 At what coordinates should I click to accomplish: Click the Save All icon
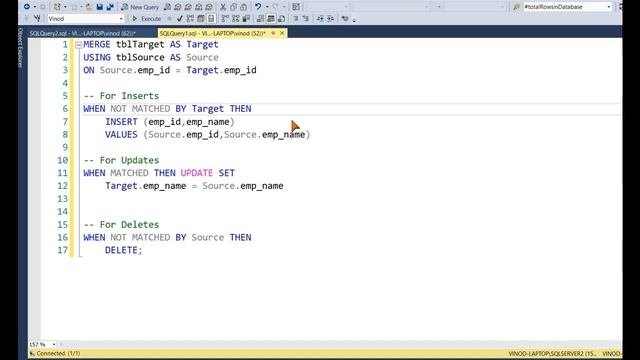110,7
